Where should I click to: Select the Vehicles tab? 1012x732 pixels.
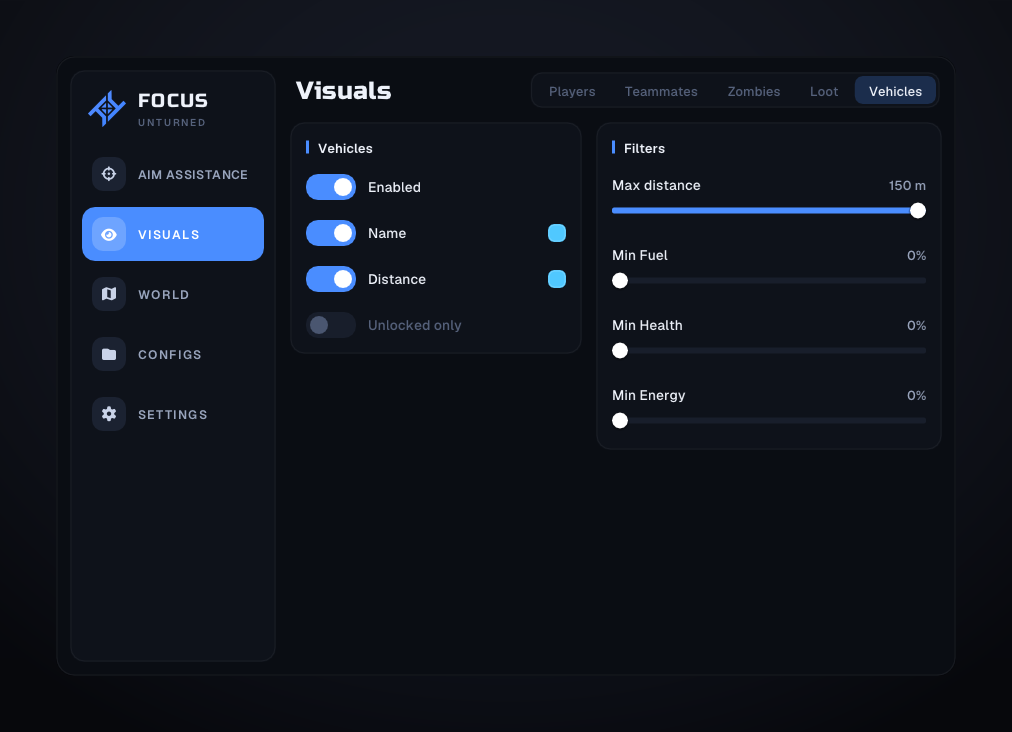tap(895, 91)
